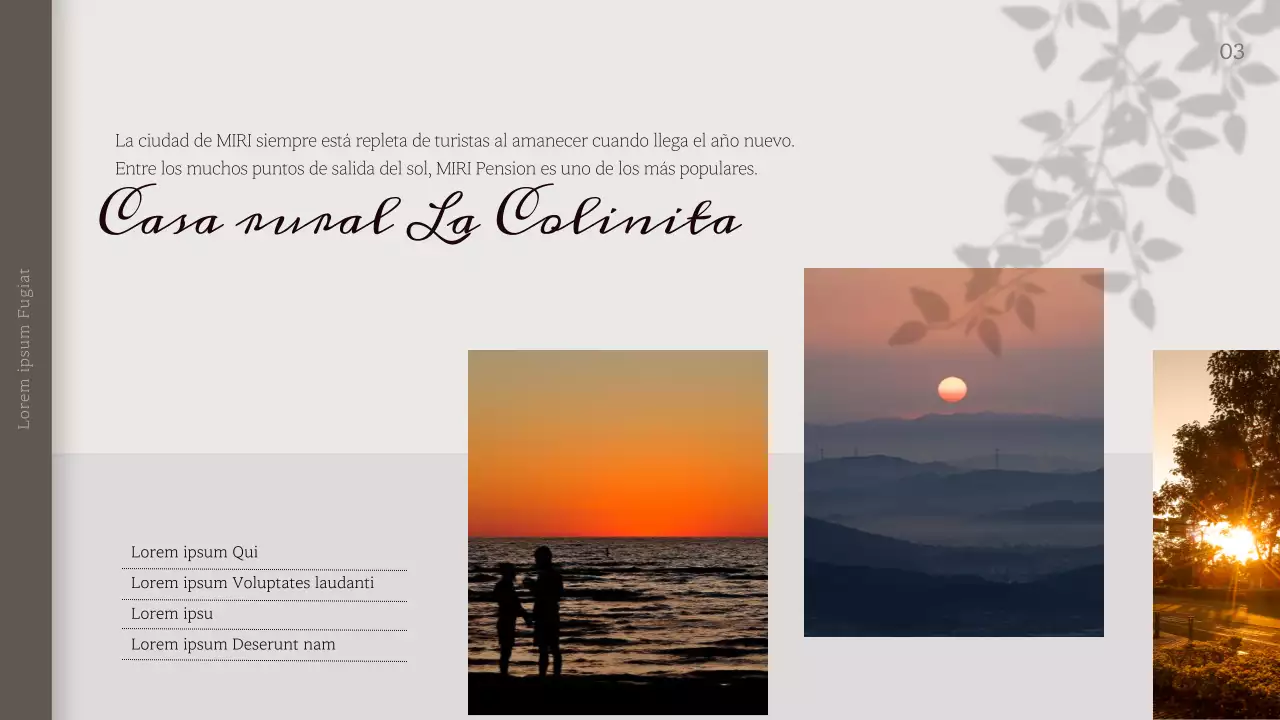Click the list item Lorem ipsum Qui
This screenshot has width=1280, height=720.
tap(195, 552)
